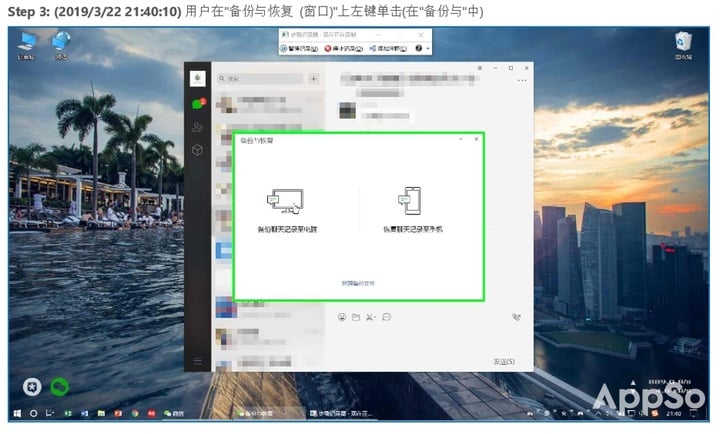Open the Contacts tab in WeChat sidebar
This screenshot has height=434, width=720.
198,127
